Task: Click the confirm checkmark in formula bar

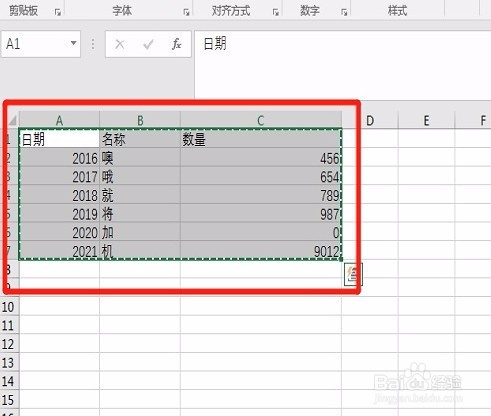Action: (148, 44)
